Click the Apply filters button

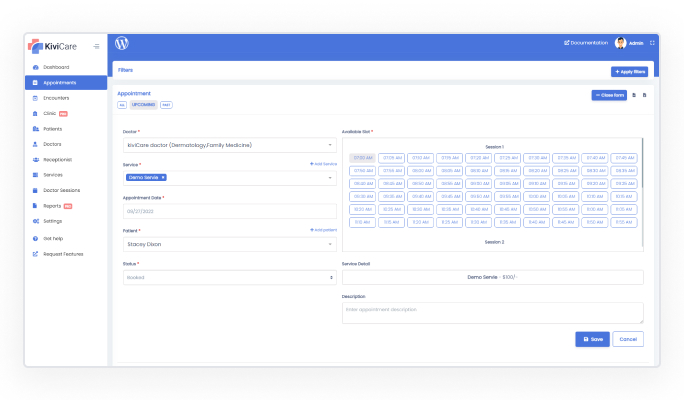pos(629,72)
